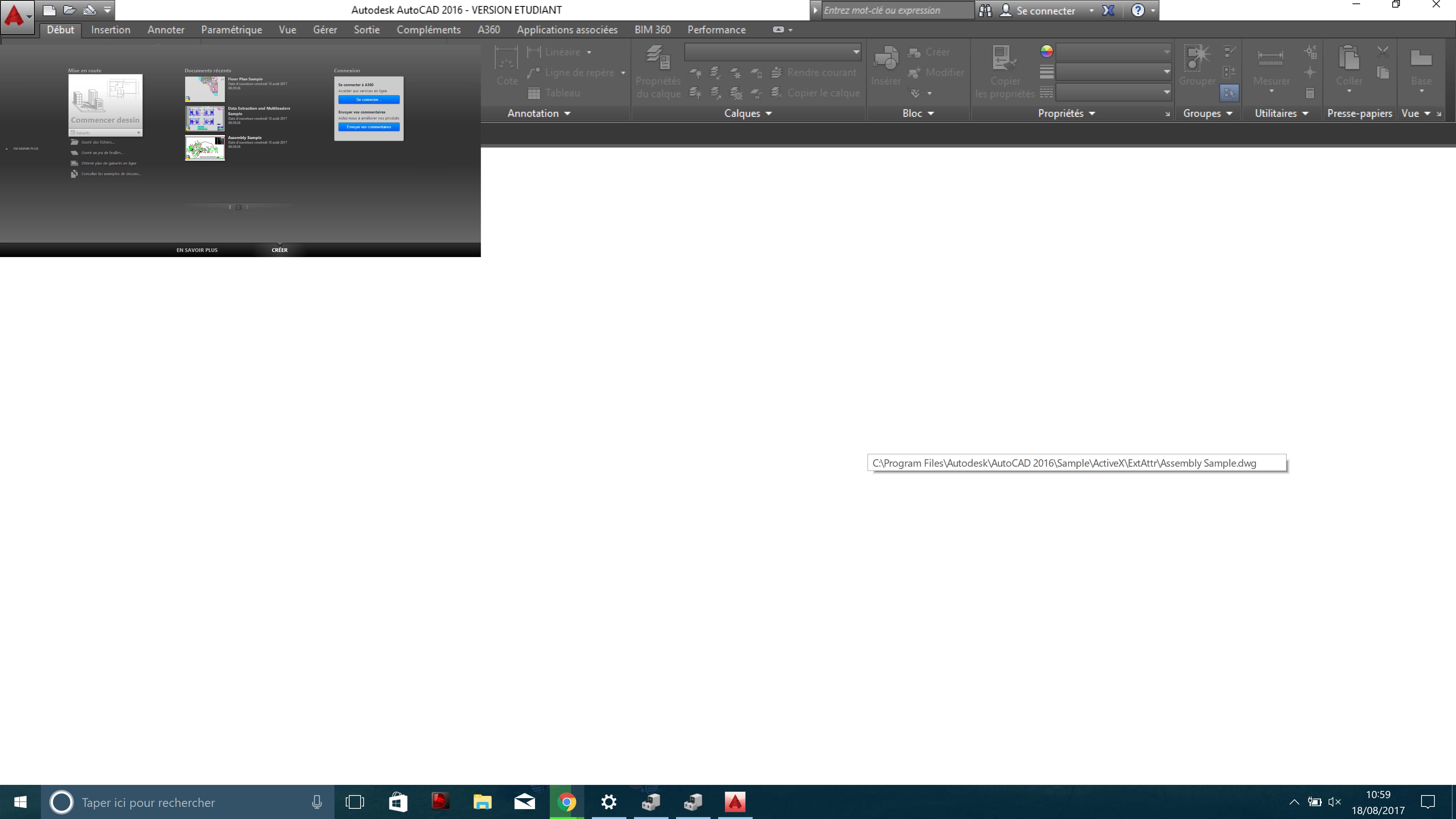Click Copier le calque button
1456x819 pixels.
coord(816,93)
